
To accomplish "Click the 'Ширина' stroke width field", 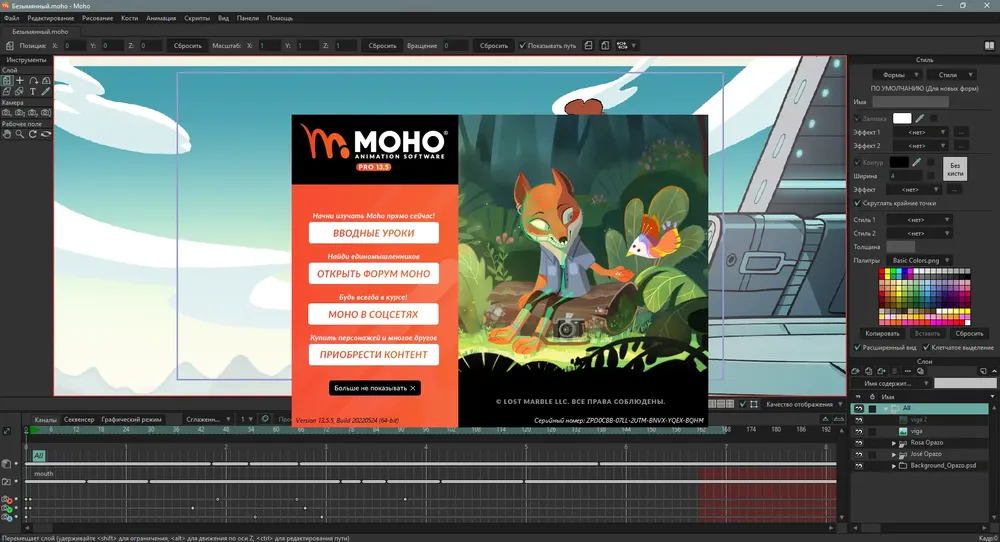I will click(905, 176).
